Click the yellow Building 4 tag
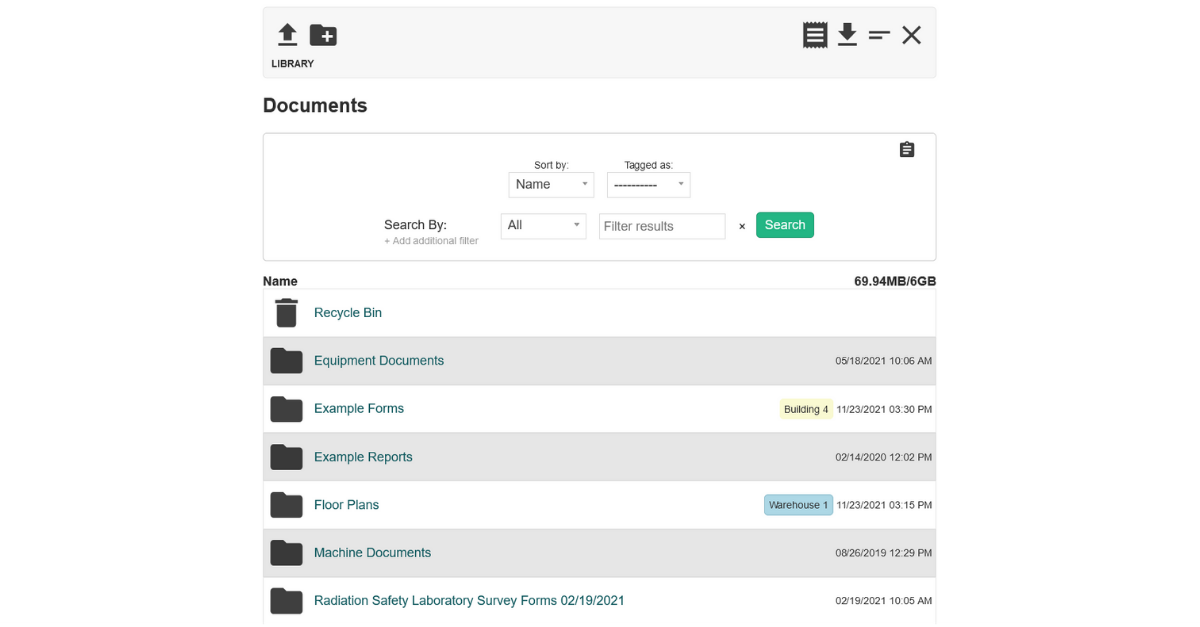 tap(806, 409)
